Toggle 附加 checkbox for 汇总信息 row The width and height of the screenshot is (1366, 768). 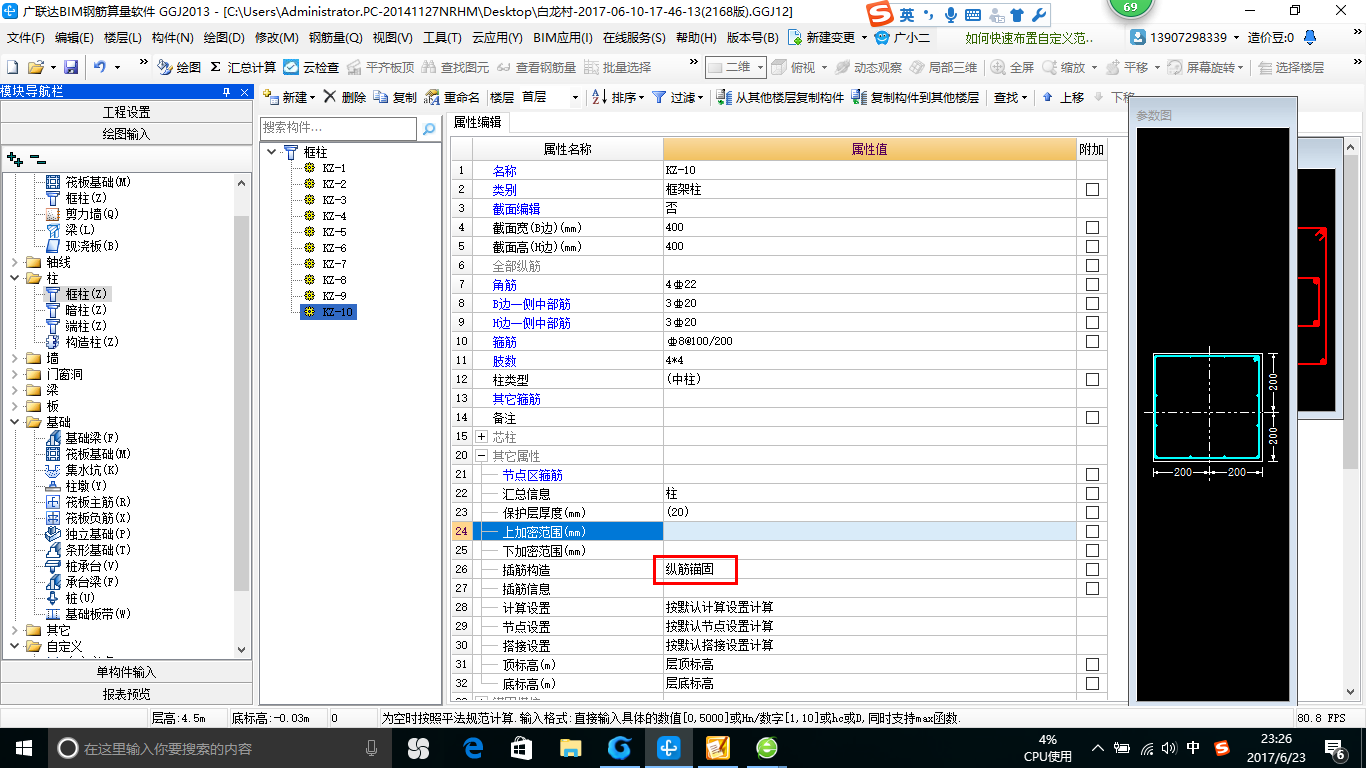point(1092,494)
